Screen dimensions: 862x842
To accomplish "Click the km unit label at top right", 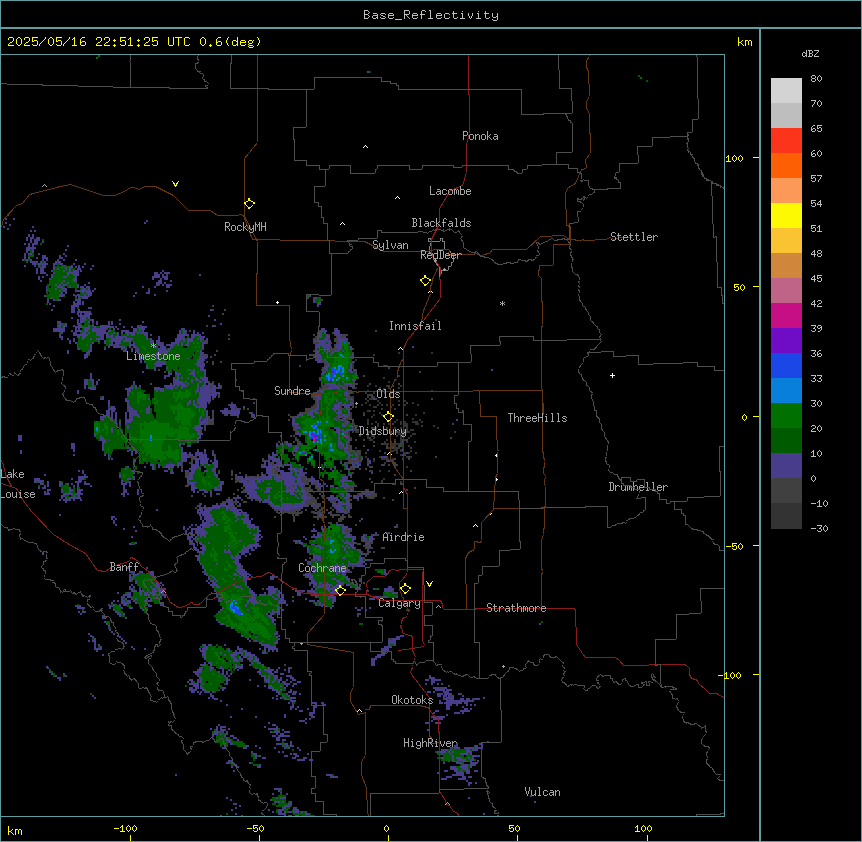I will pyautogui.click(x=744, y=42).
